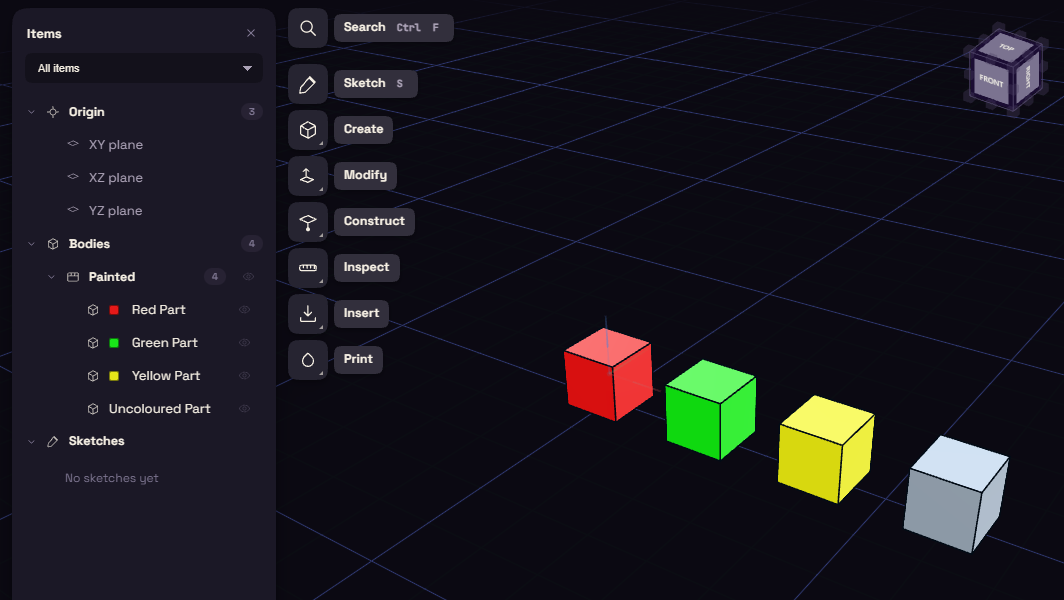This screenshot has width=1064, height=600.
Task: Collapse the Painted folder group
Action: (51, 277)
